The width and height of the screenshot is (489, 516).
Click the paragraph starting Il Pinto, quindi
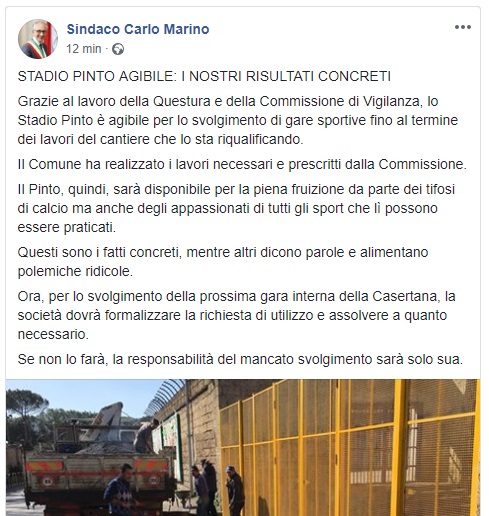click(236, 208)
